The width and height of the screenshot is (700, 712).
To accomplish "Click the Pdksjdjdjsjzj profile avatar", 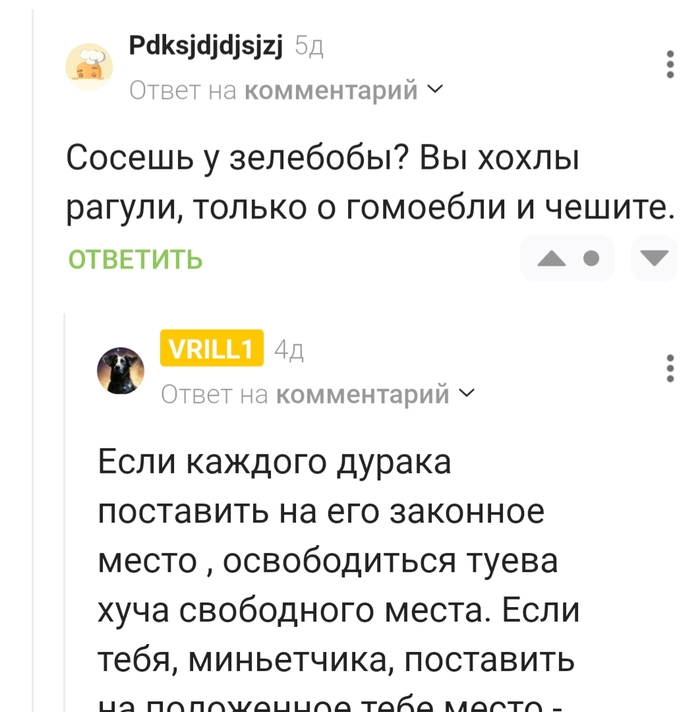I will click(x=90, y=66).
